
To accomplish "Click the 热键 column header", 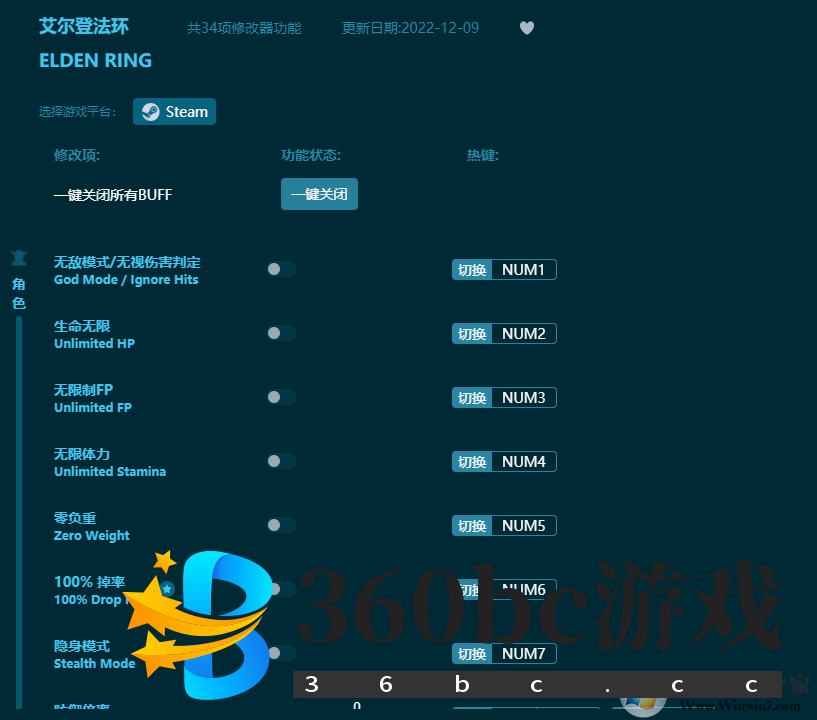I will coord(482,155).
